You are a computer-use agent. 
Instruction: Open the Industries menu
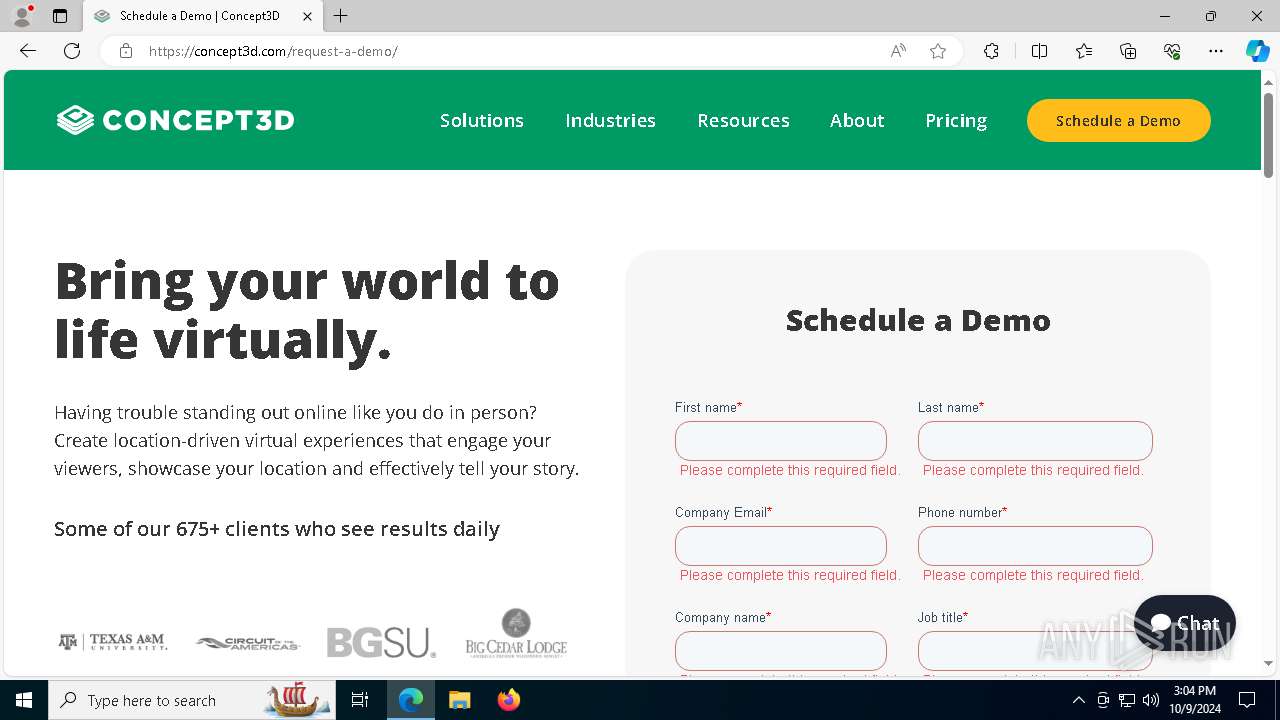[x=610, y=120]
